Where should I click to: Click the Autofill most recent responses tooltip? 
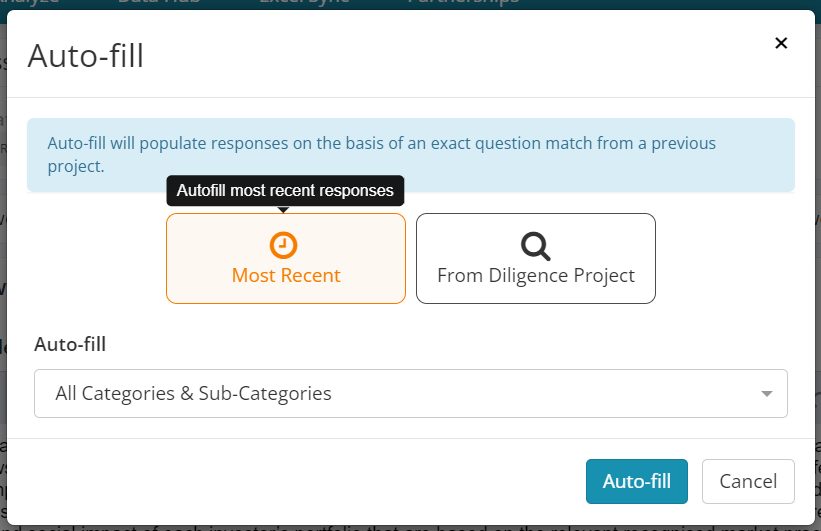click(x=285, y=191)
